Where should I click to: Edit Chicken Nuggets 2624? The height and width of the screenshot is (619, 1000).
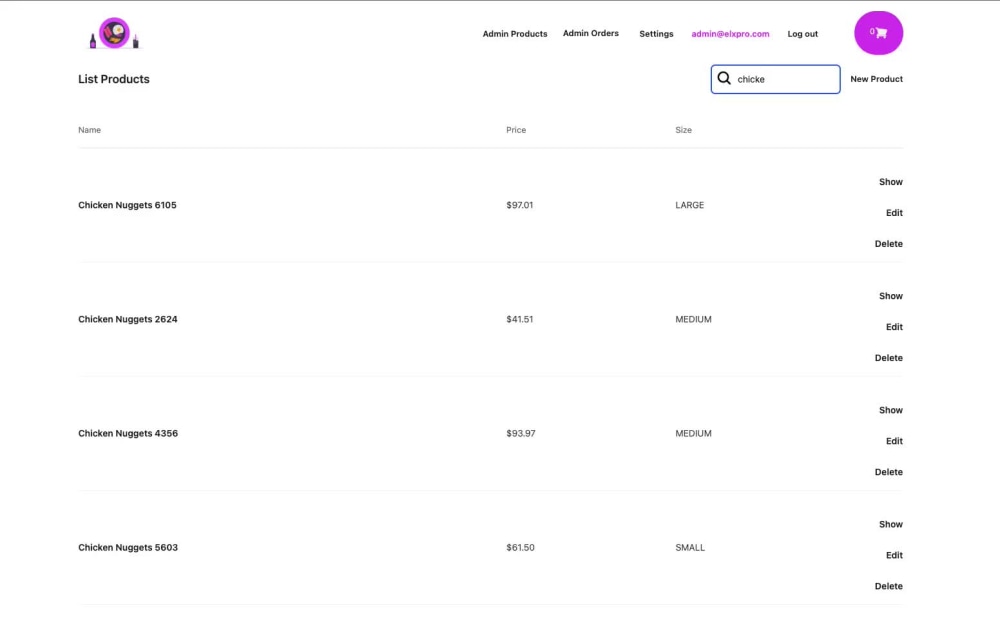pyautogui.click(x=894, y=327)
